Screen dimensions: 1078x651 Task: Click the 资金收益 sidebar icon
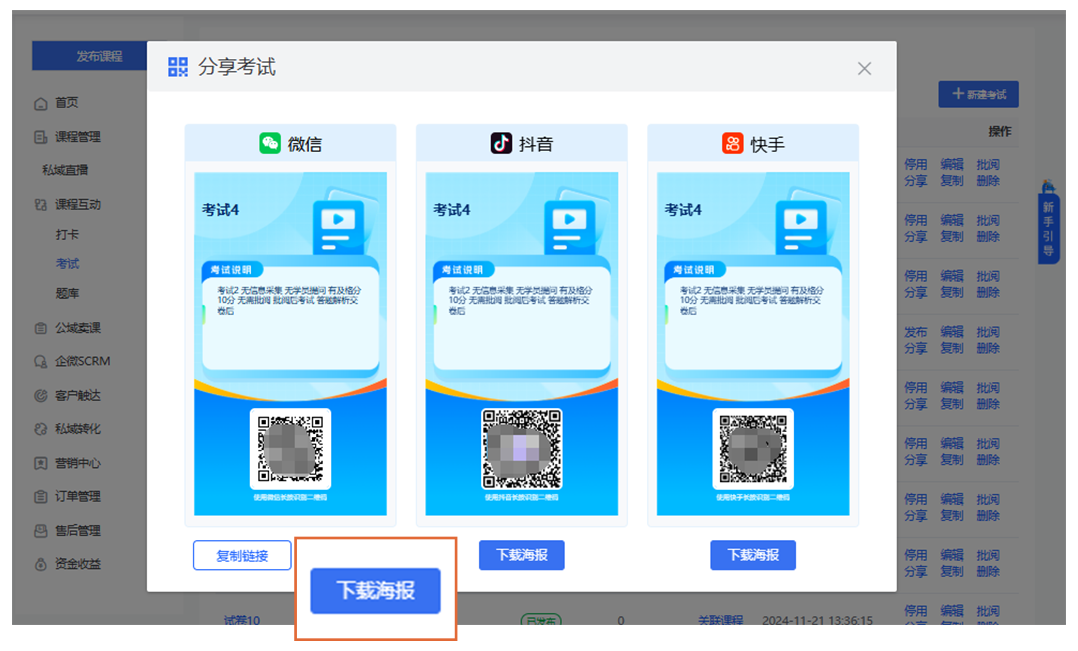[41, 564]
